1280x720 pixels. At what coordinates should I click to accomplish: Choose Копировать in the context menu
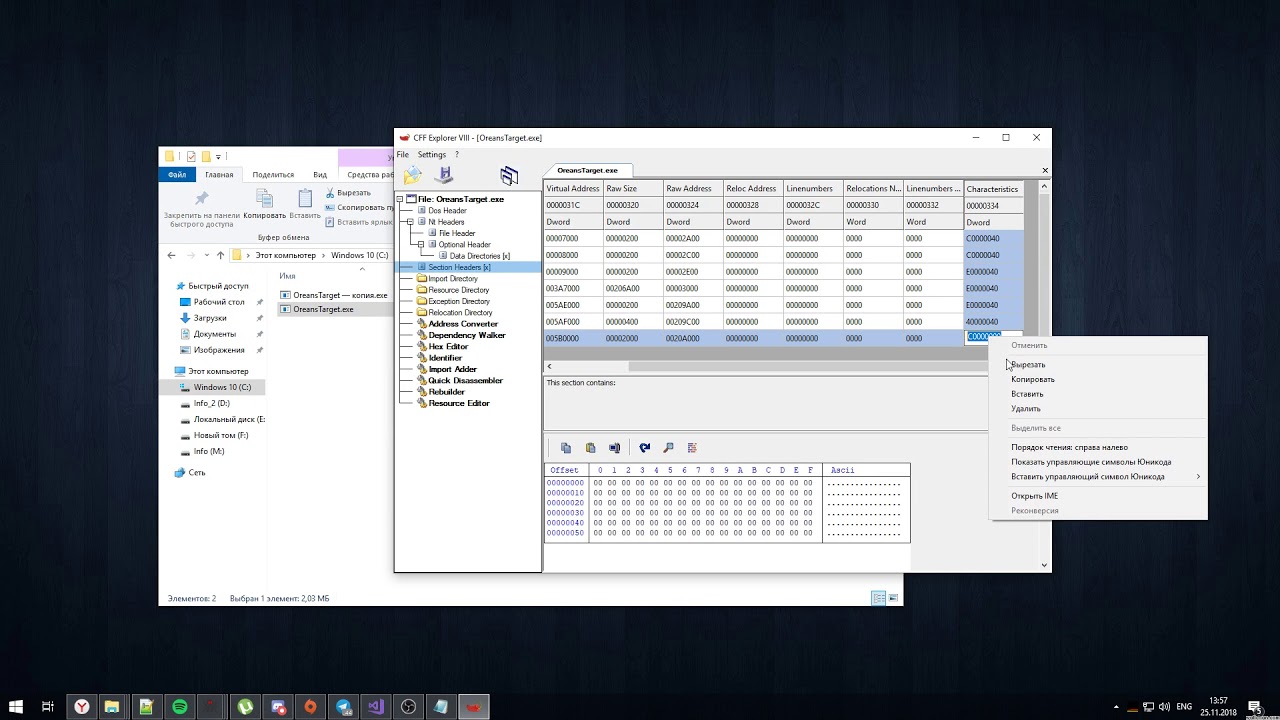(x=1097, y=380)
